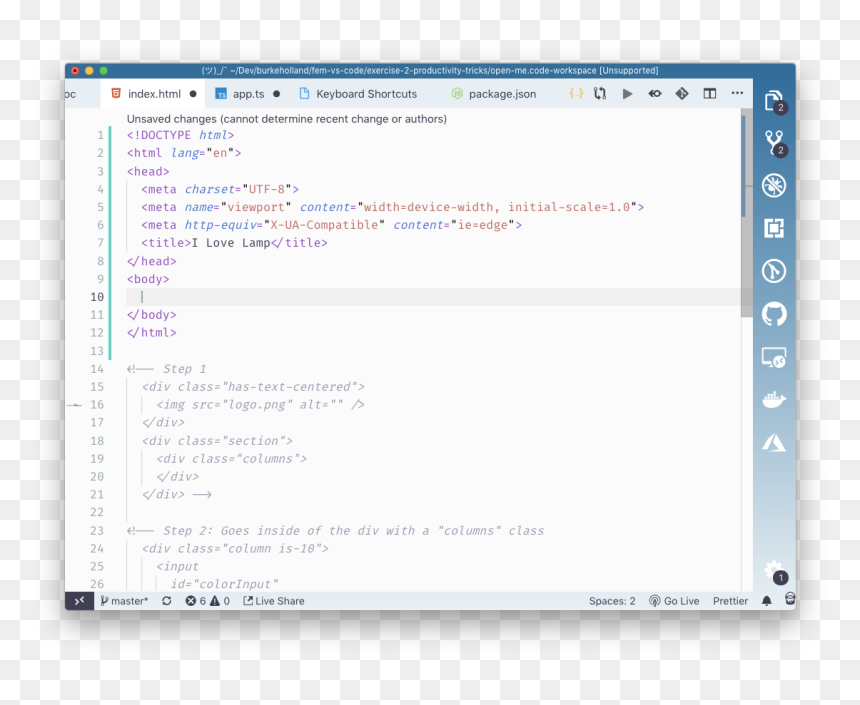The image size is (860, 705).
Task: Open the Explorer view in activity bar
Action: (773, 101)
